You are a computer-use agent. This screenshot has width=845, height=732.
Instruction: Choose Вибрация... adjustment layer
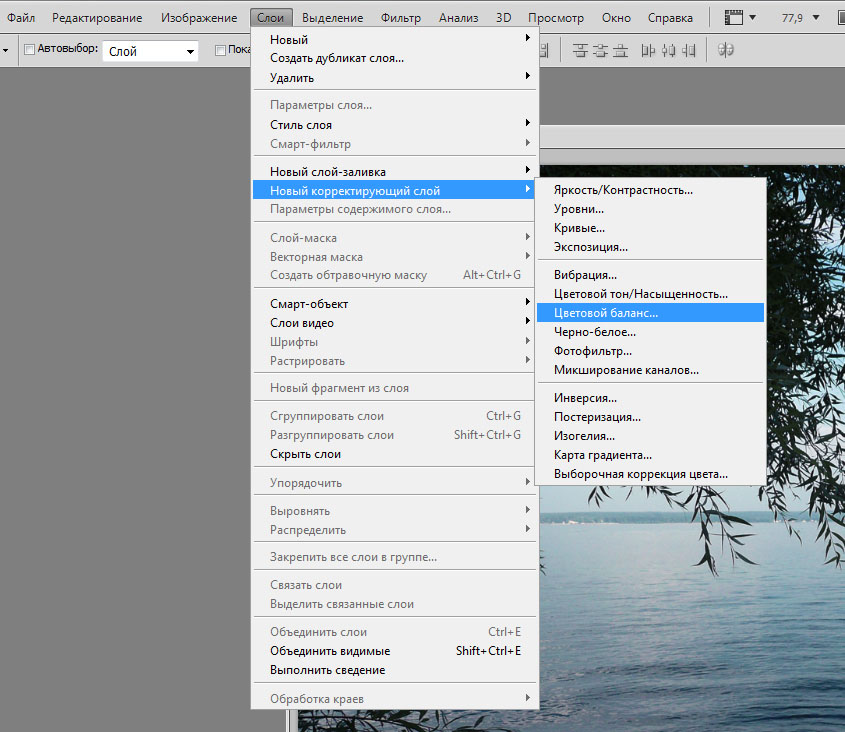tap(650, 274)
